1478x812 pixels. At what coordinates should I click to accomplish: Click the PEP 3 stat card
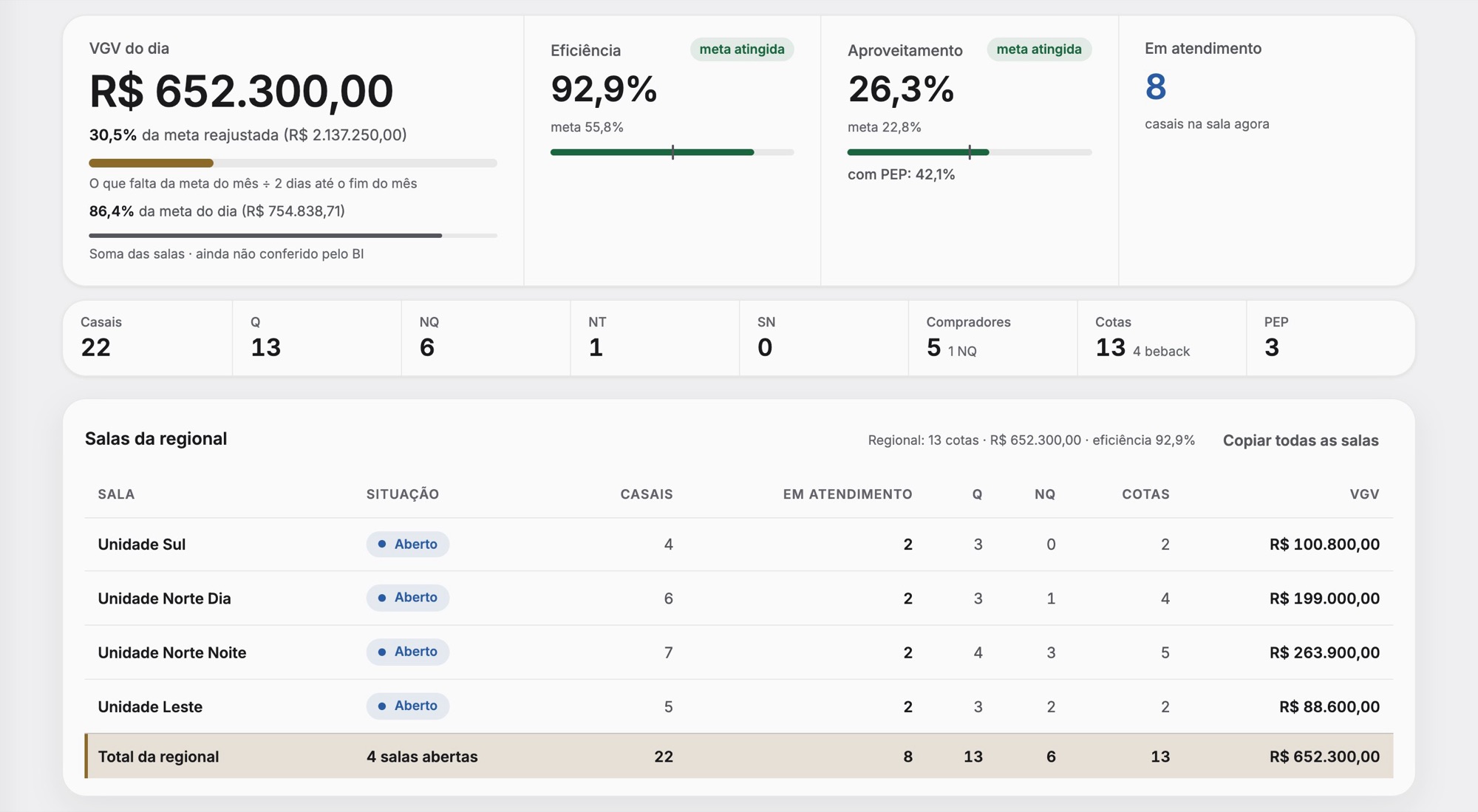pyautogui.click(x=1330, y=338)
